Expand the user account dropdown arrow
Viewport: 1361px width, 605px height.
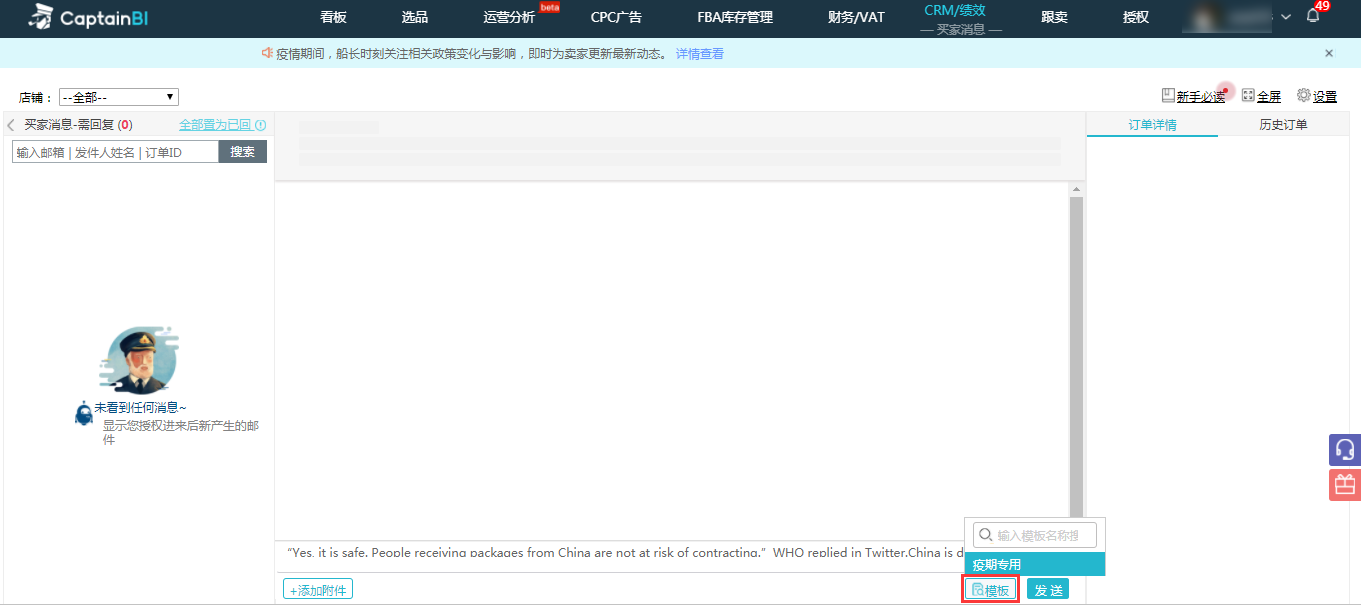click(1286, 17)
